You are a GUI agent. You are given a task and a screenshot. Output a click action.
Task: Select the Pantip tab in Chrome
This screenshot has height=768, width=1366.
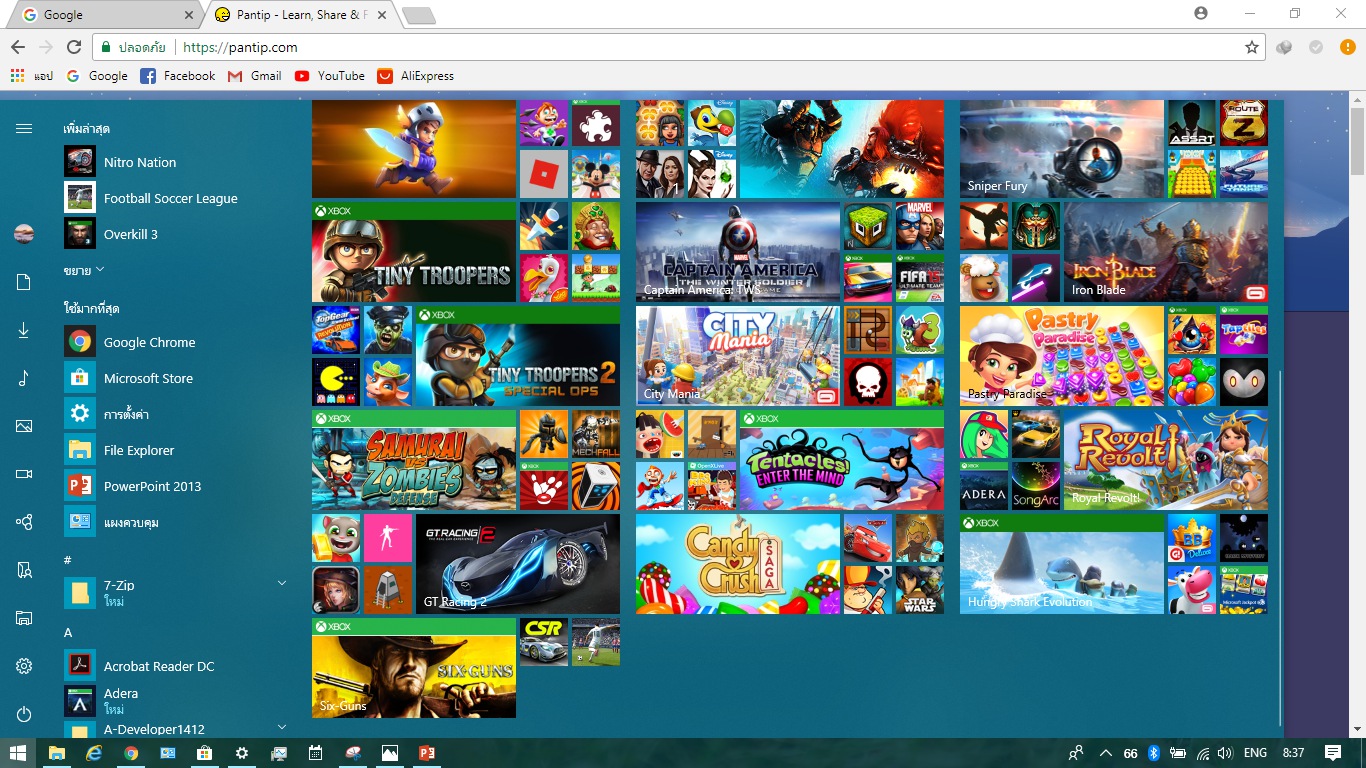coord(302,15)
